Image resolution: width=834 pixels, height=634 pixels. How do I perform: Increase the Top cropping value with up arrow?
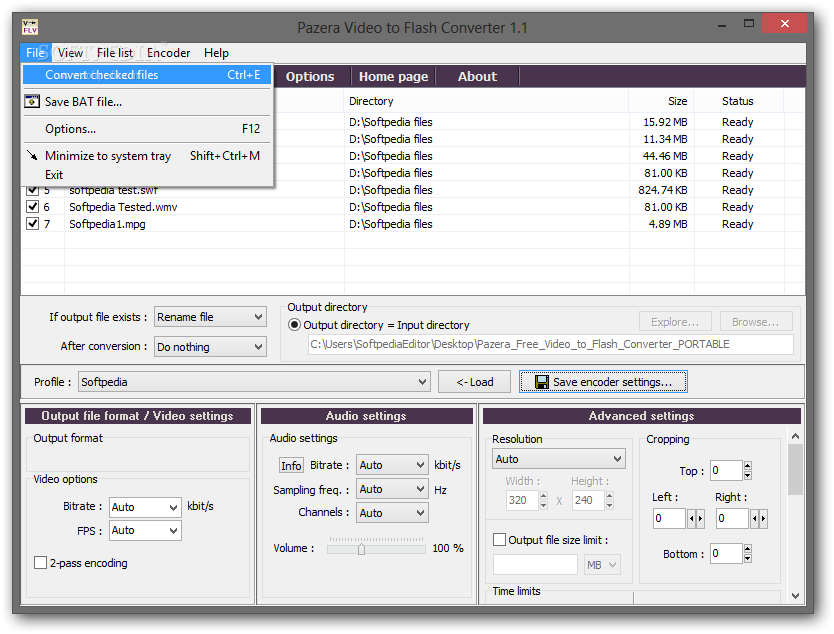click(747, 465)
